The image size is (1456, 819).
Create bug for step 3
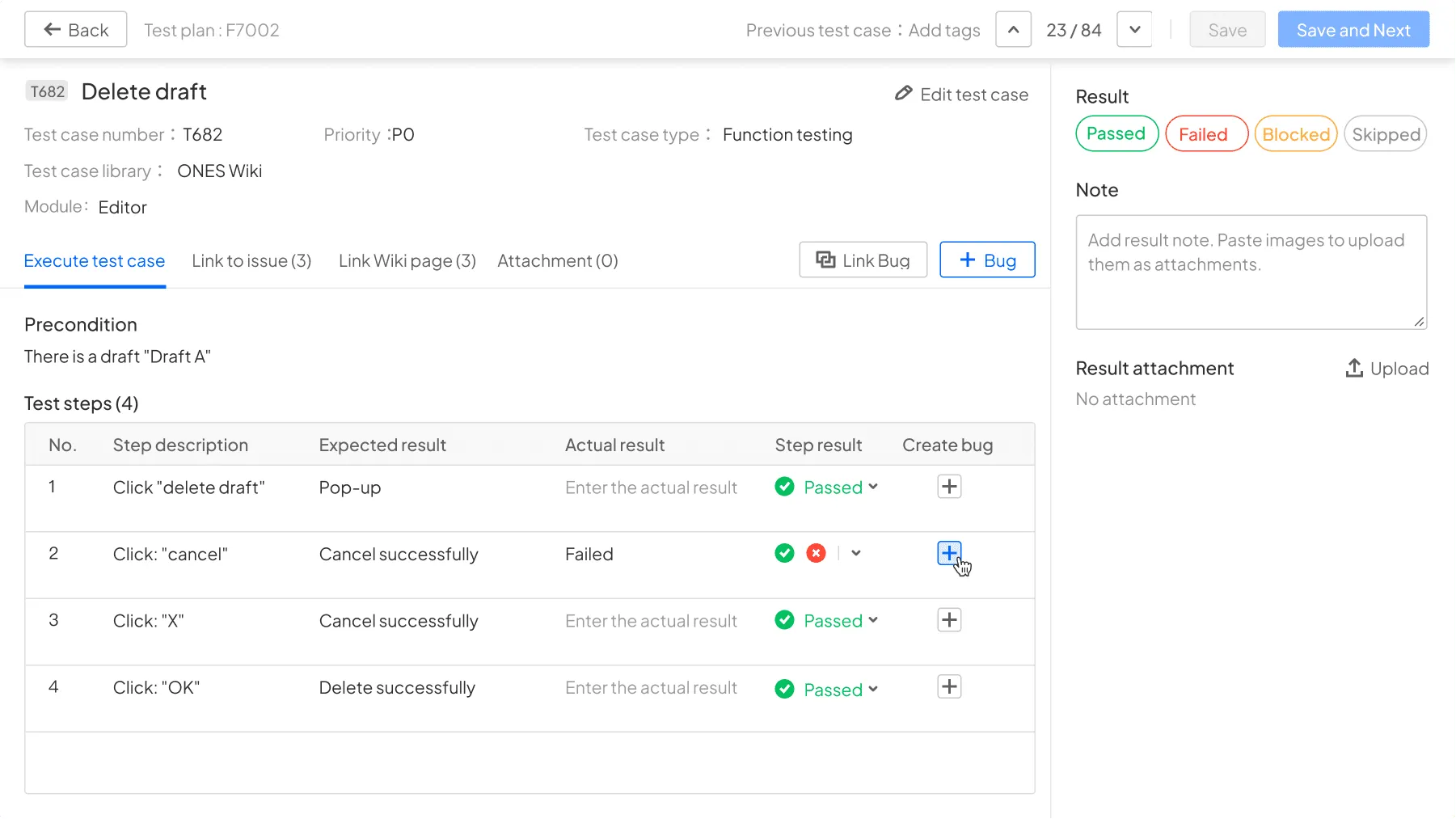949,620
